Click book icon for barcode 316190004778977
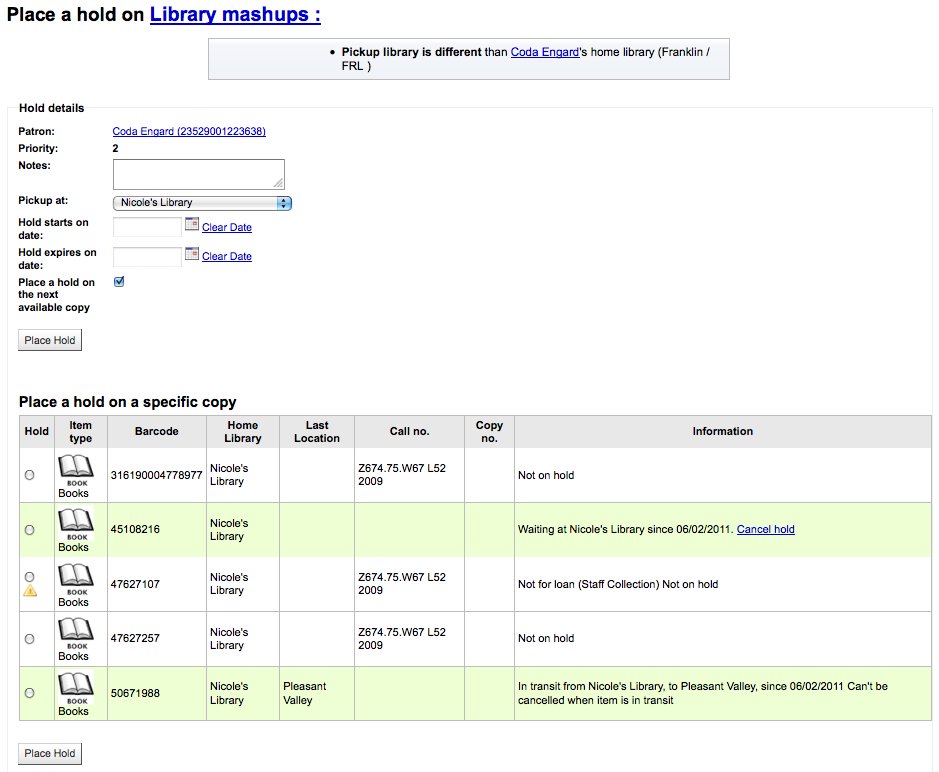This screenshot has width=939, height=772. pyautogui.click(x=75, y=471)
